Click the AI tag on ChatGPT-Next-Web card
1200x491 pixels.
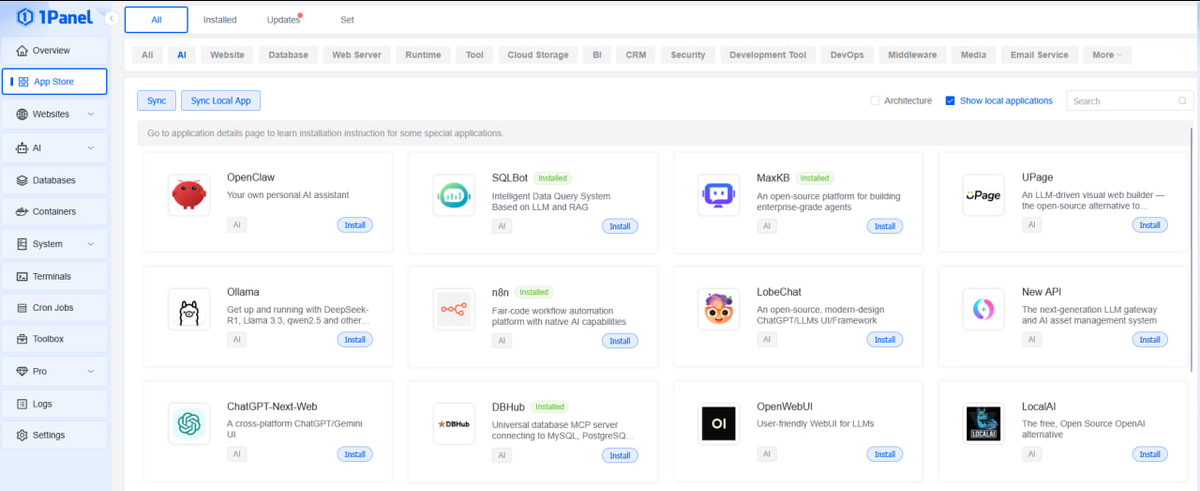pos(237,454)
